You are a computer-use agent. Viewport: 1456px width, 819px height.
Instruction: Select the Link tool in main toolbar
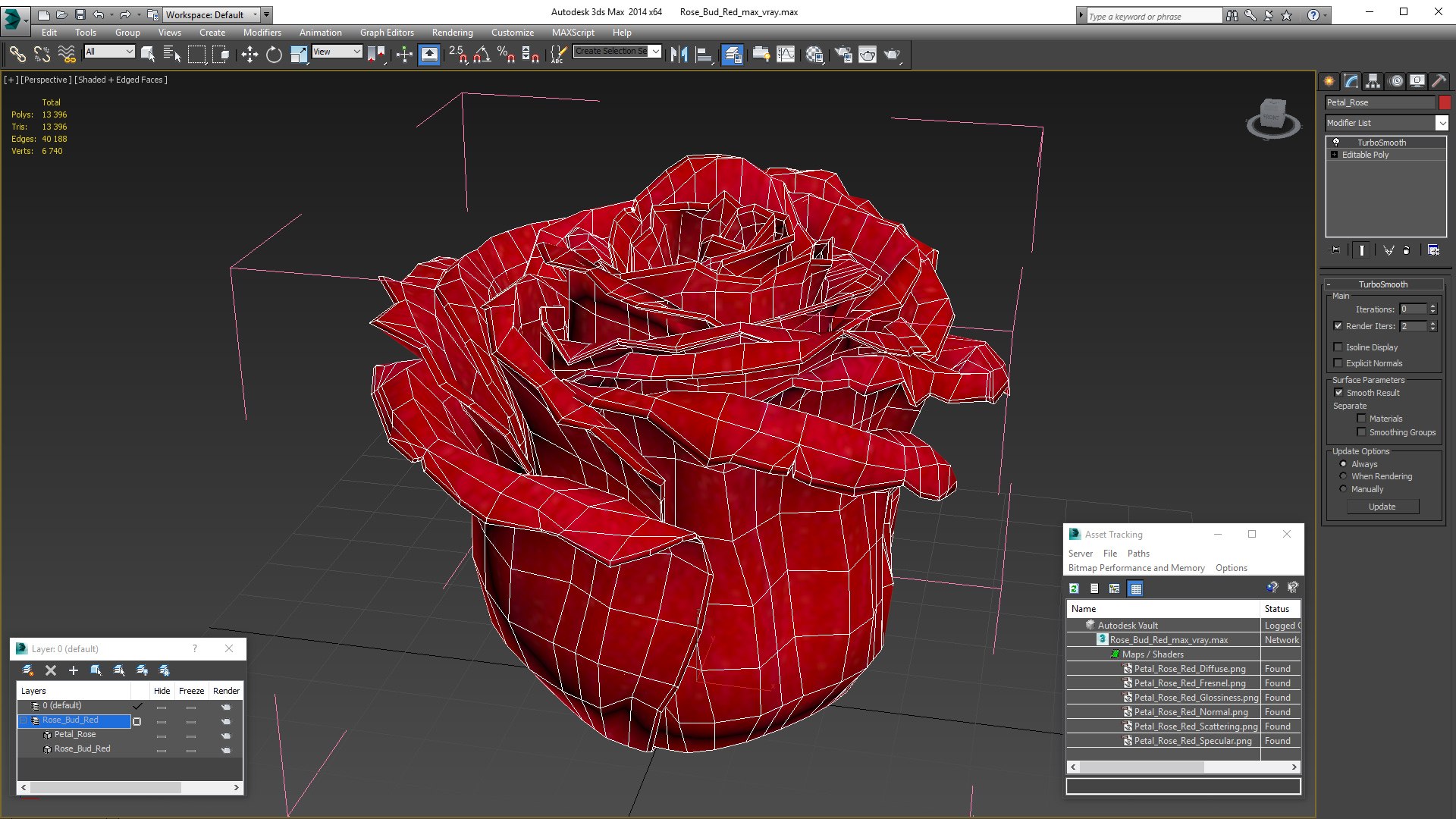pyautogui.click(x=17, y=54)
